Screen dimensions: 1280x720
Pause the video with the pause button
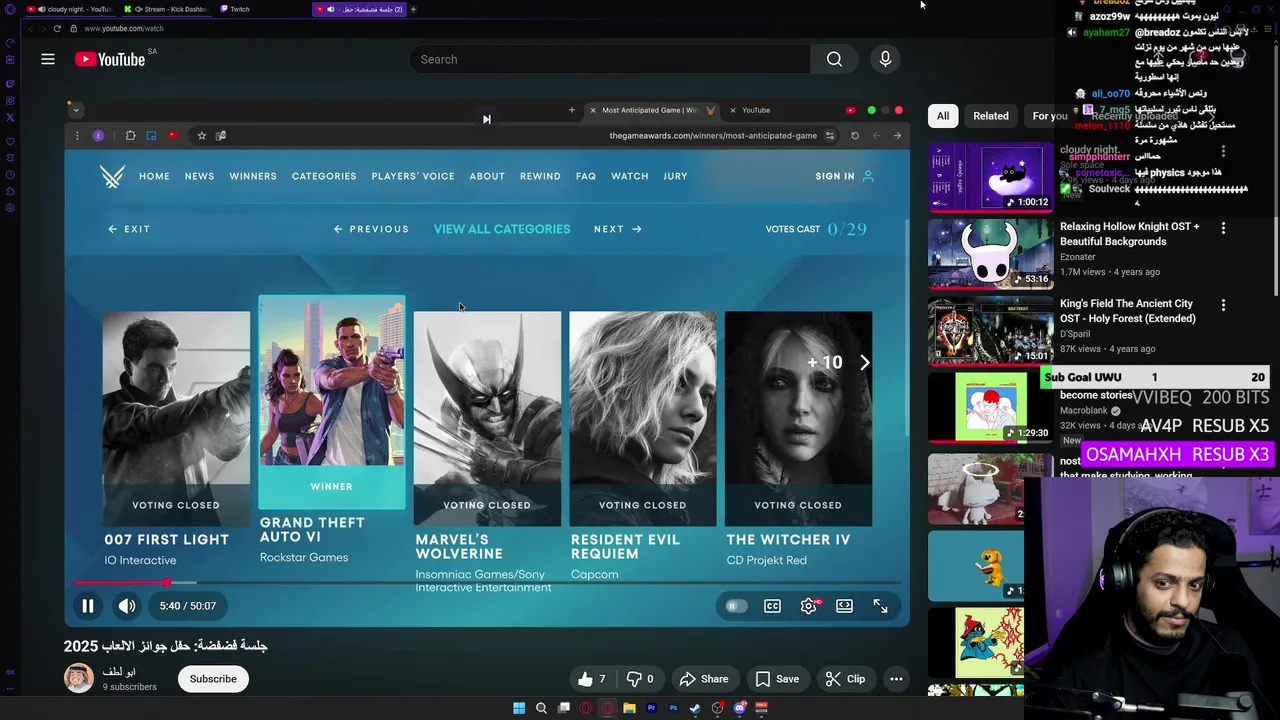click(88, 606)
